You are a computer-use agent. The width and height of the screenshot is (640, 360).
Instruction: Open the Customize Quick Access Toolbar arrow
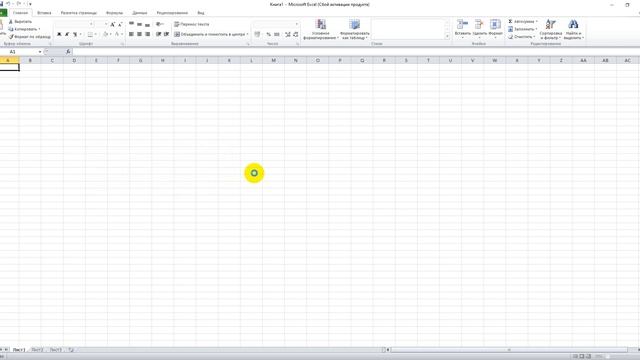point(30,4)
